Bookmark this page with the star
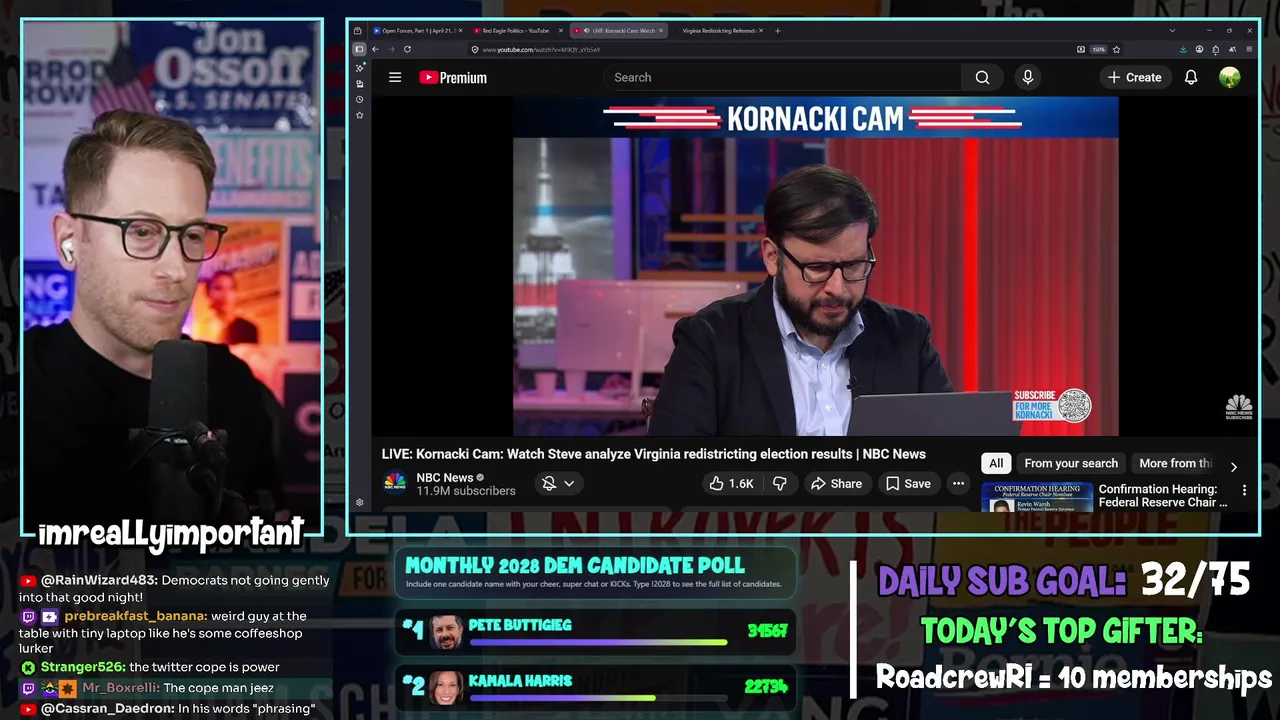Viewport: 1280px width, 720px height. 1116,49
